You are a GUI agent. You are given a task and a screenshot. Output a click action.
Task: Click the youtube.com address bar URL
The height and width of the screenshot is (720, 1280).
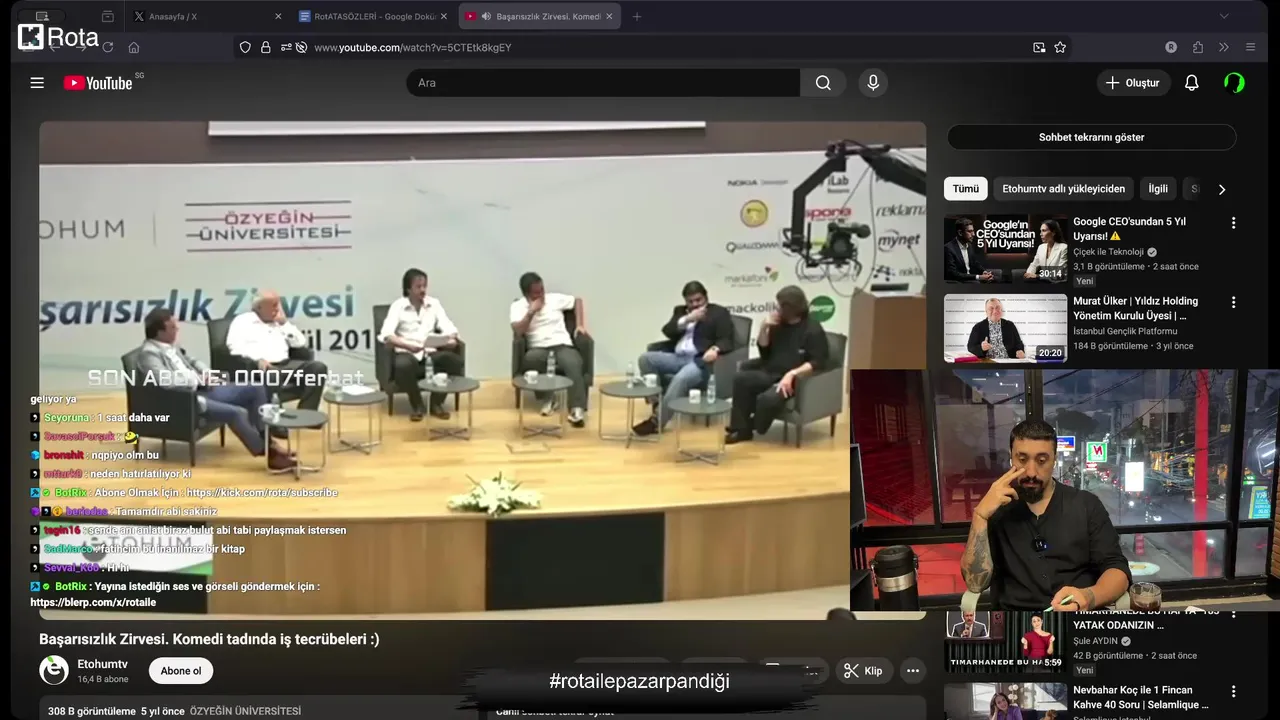tap(413, 47)
